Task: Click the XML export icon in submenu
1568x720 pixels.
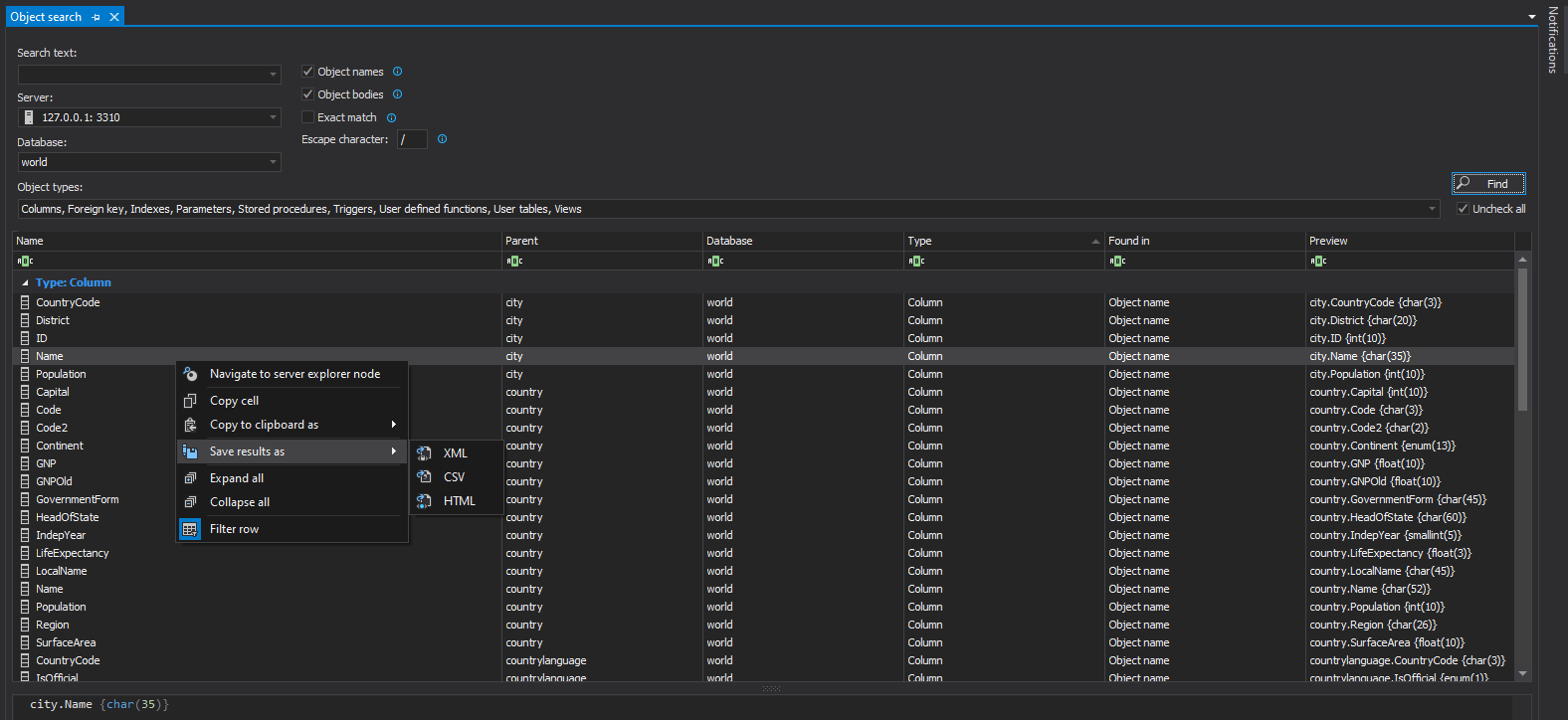Action: coord(424,452)
